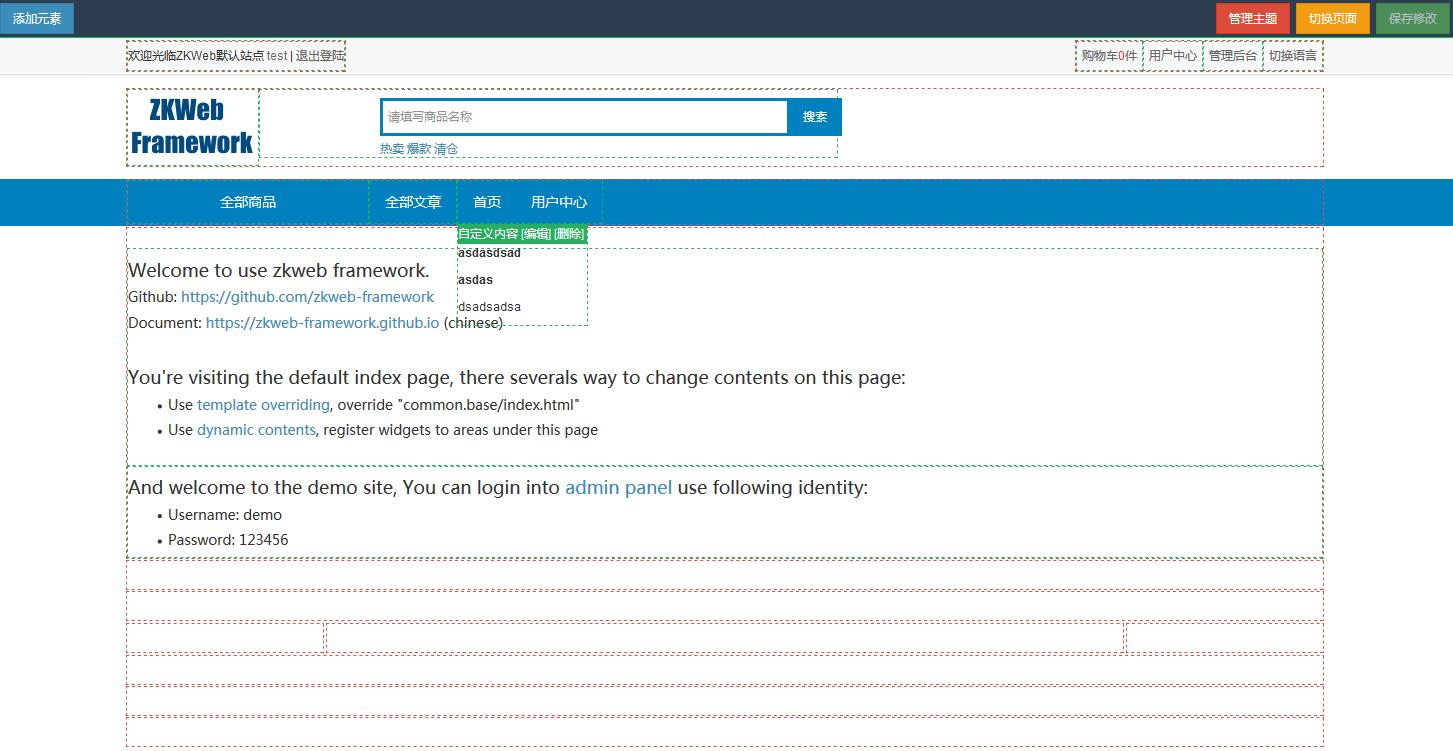Select hot keyword 爆款

419,149
